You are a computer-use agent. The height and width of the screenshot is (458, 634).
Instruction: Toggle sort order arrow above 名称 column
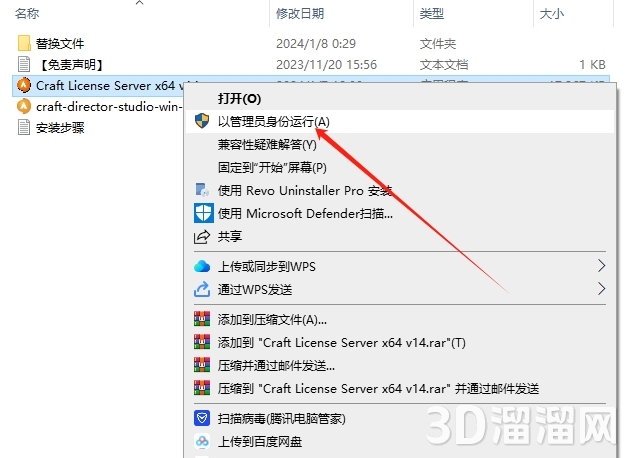(x=139, y=3)
